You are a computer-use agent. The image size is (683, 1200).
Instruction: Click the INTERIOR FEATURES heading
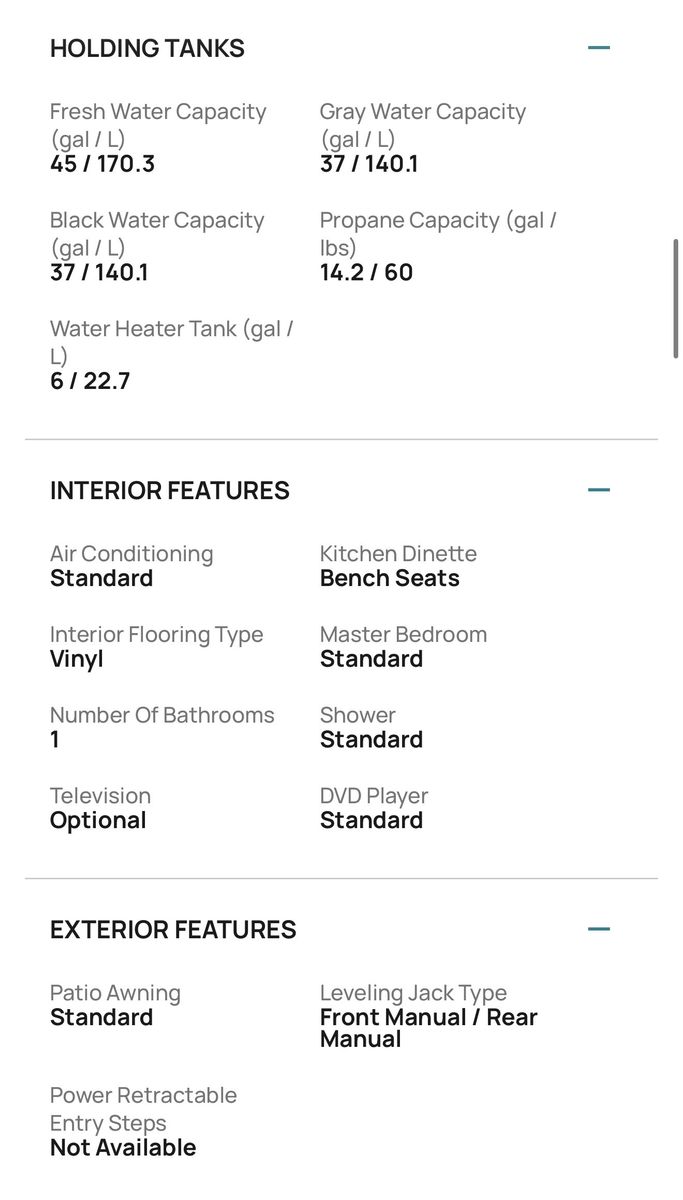point(170,490)
